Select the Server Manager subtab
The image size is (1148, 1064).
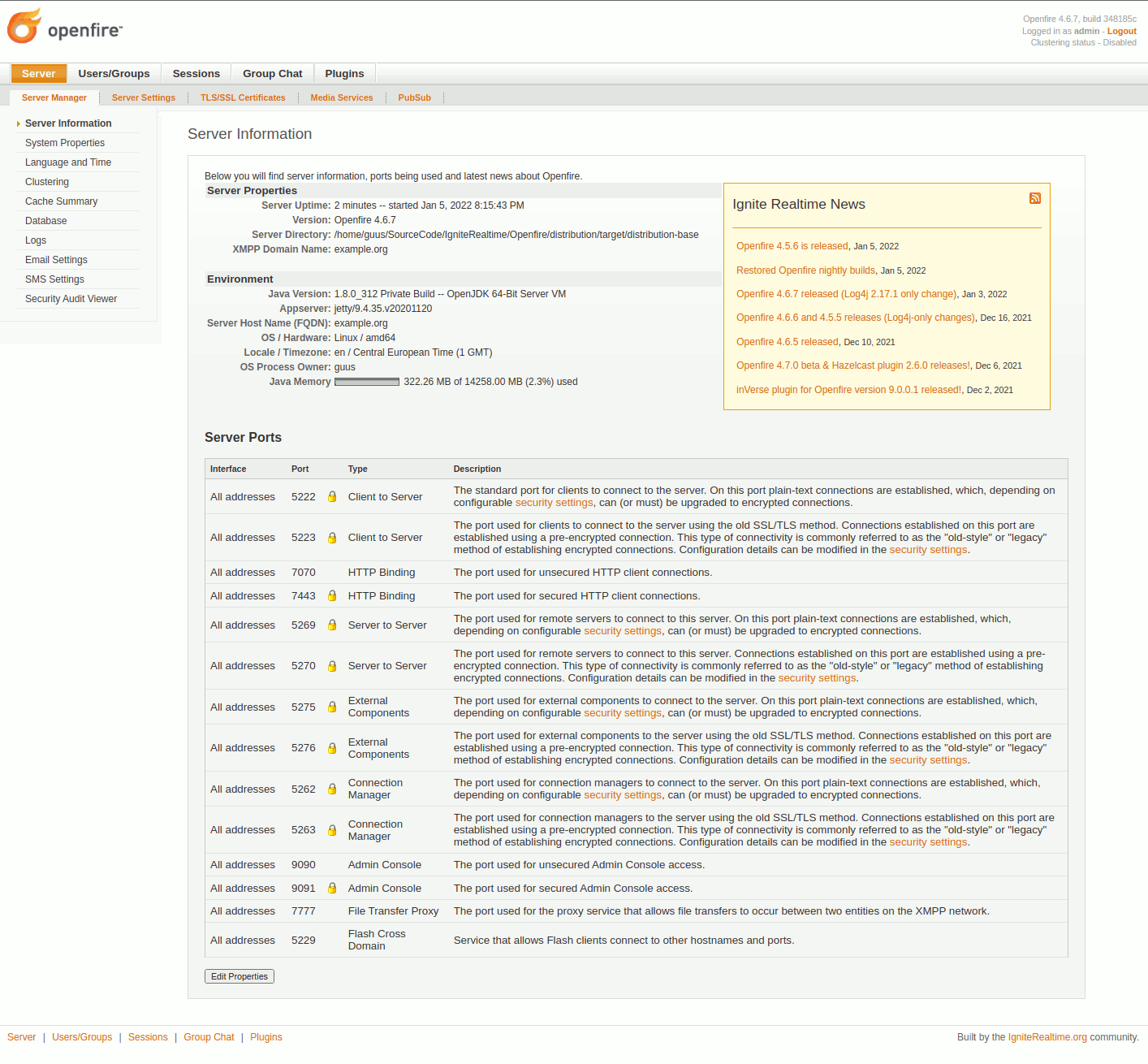pos(54,97)
